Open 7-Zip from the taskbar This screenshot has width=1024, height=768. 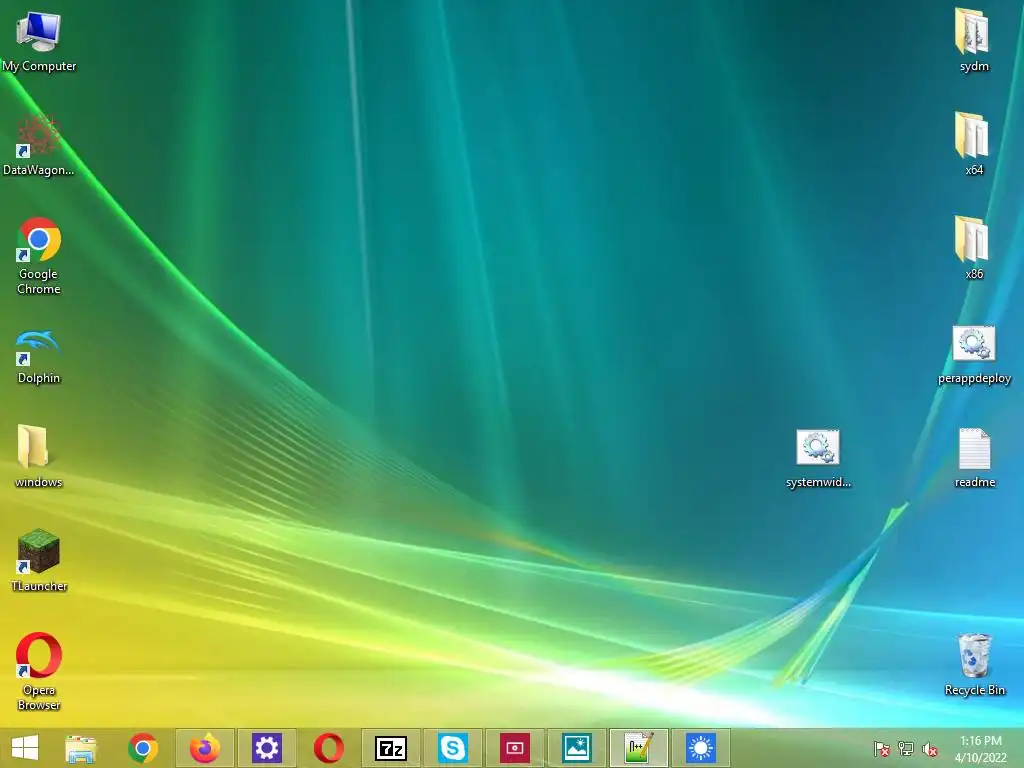coord(391,748)
